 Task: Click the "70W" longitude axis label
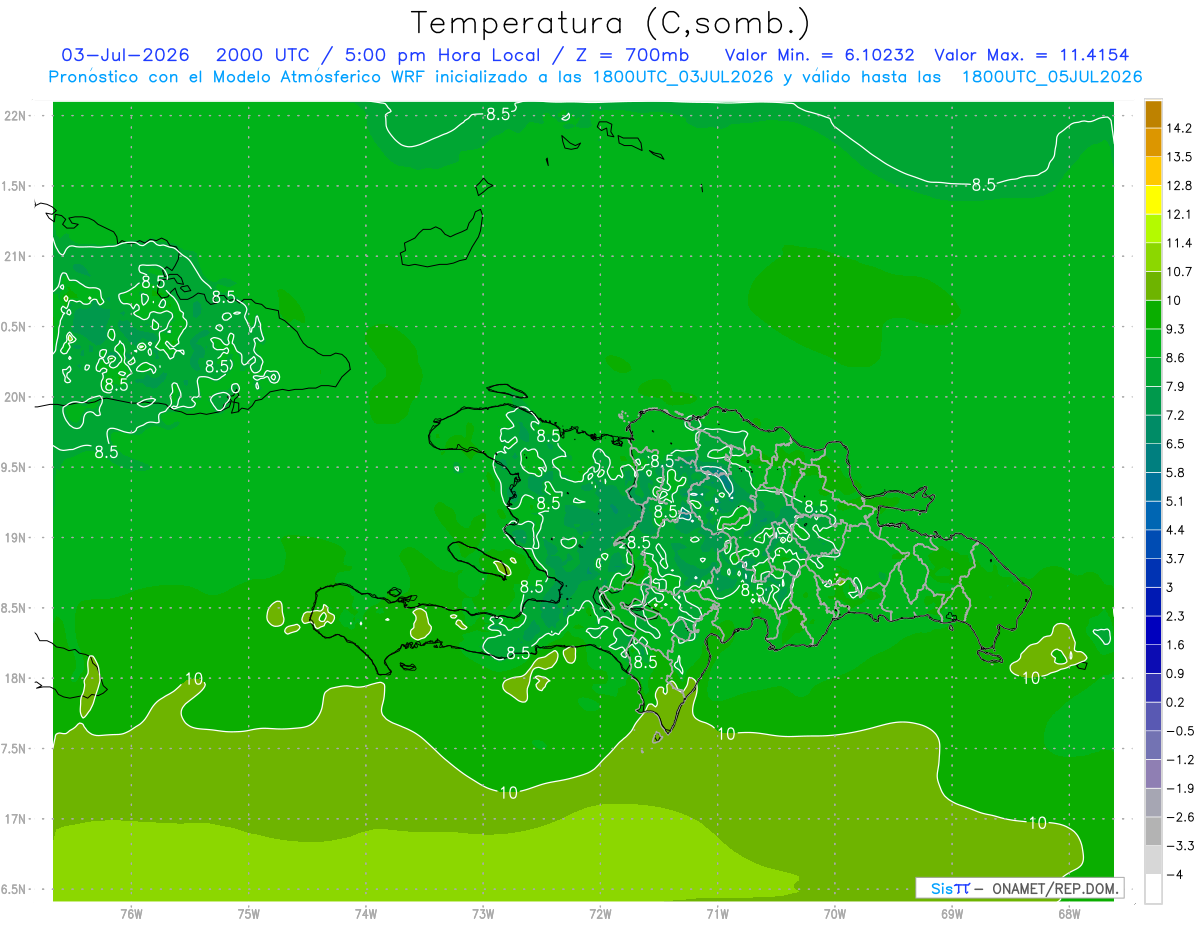pos(835,914)
